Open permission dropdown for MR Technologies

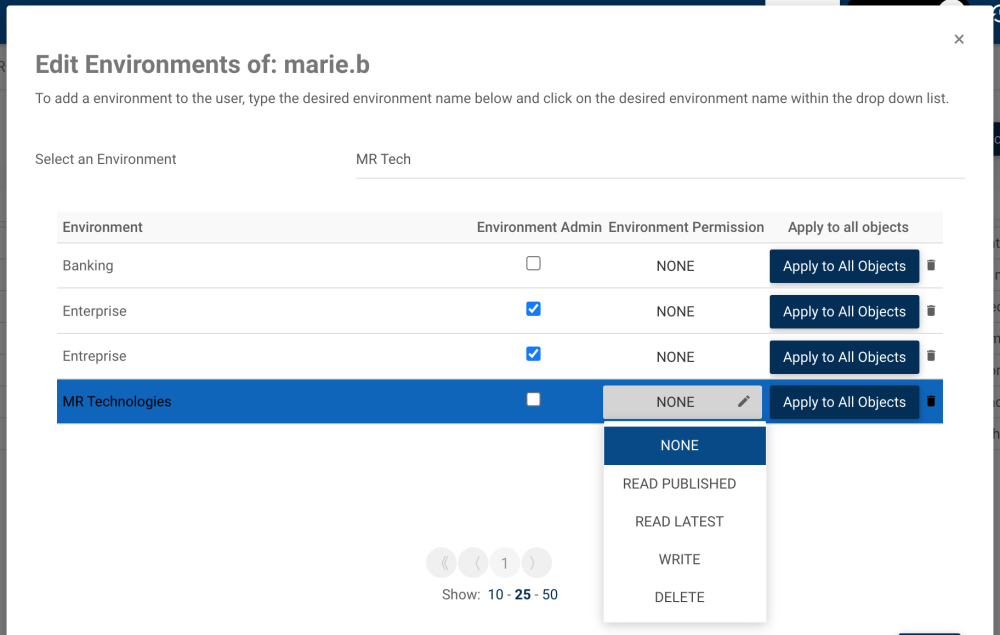676,402
